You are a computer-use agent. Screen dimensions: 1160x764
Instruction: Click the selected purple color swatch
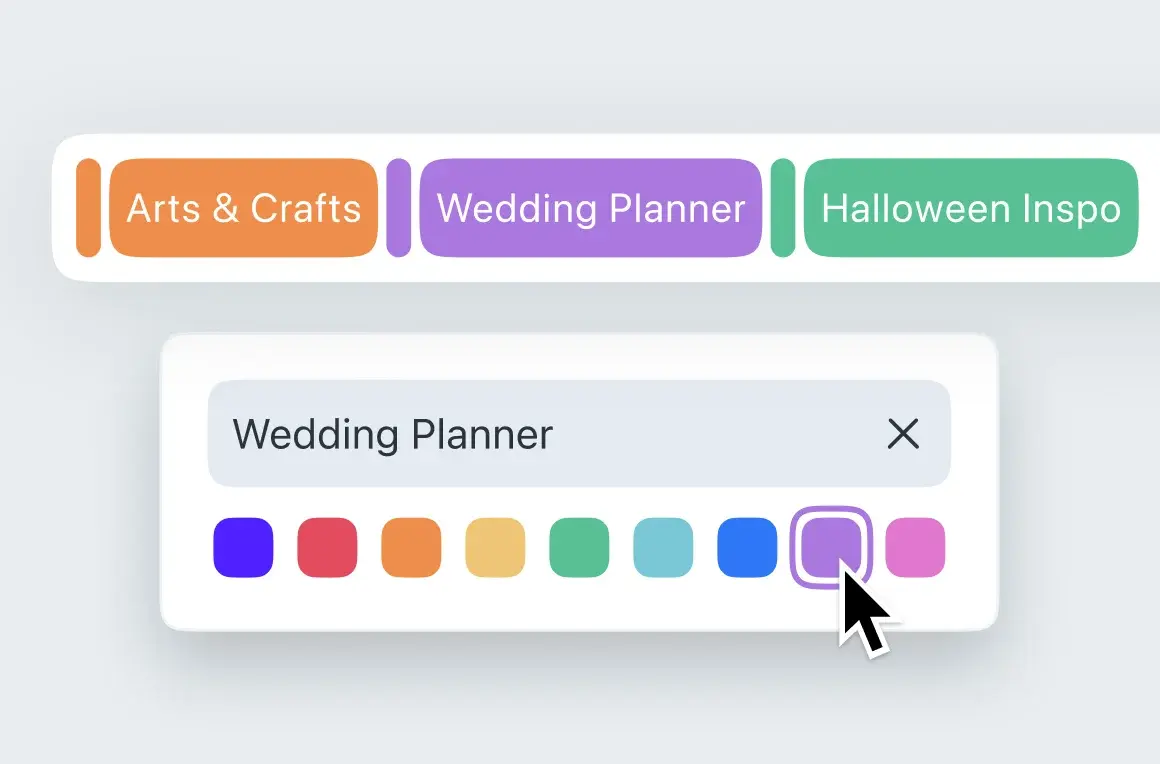click(831, 545)
